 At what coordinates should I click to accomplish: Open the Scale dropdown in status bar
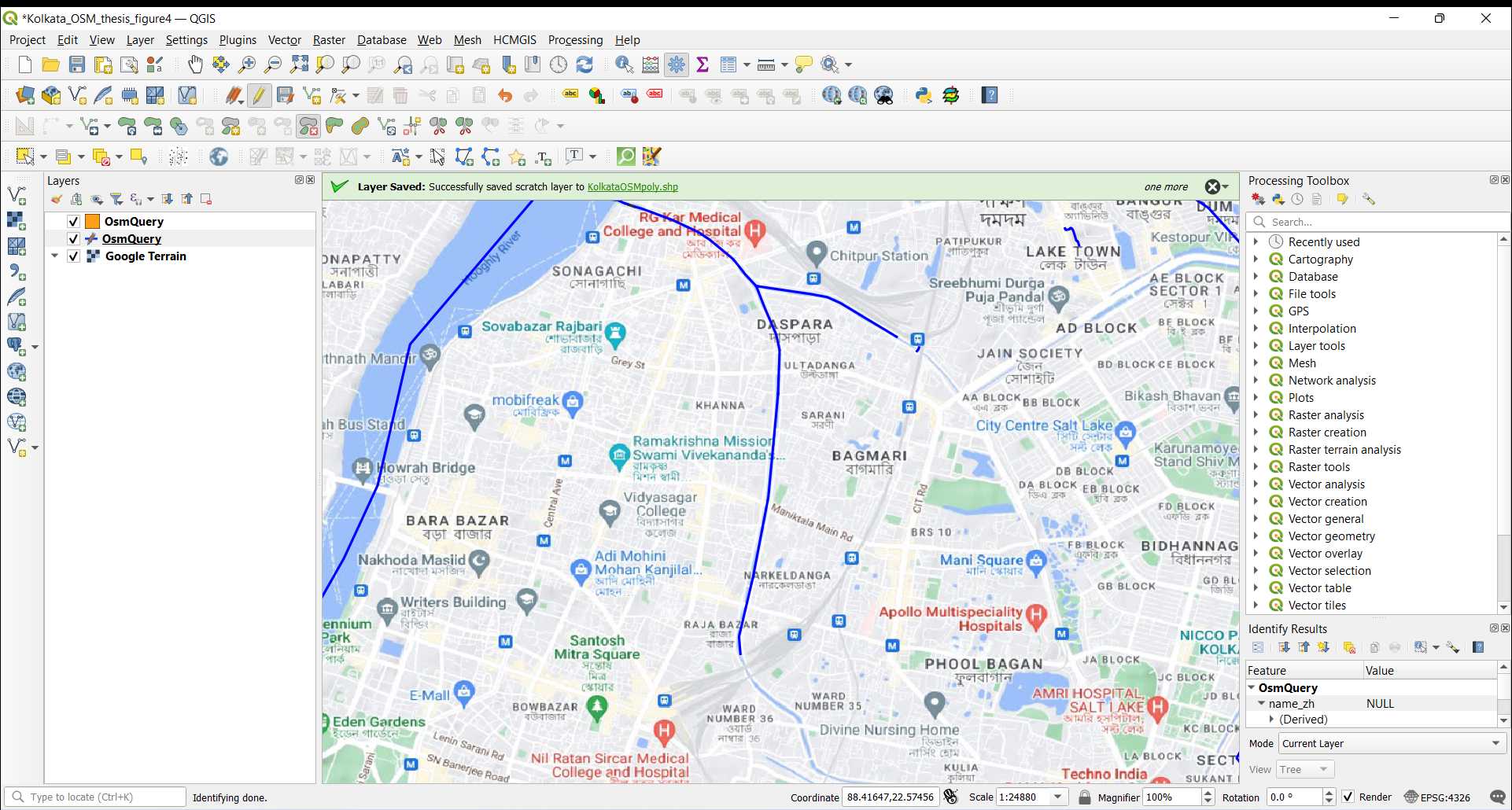coord(1058,797)
